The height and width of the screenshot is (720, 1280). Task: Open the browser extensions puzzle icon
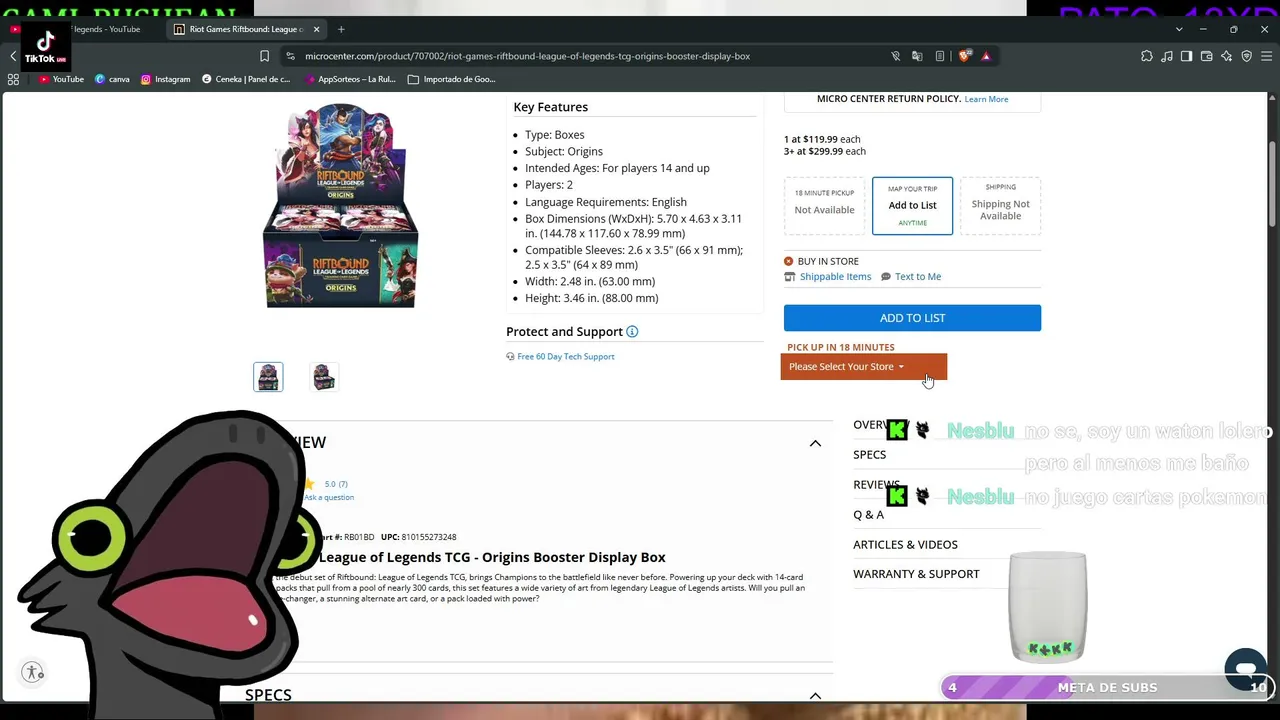click(x=1146, y=56)
